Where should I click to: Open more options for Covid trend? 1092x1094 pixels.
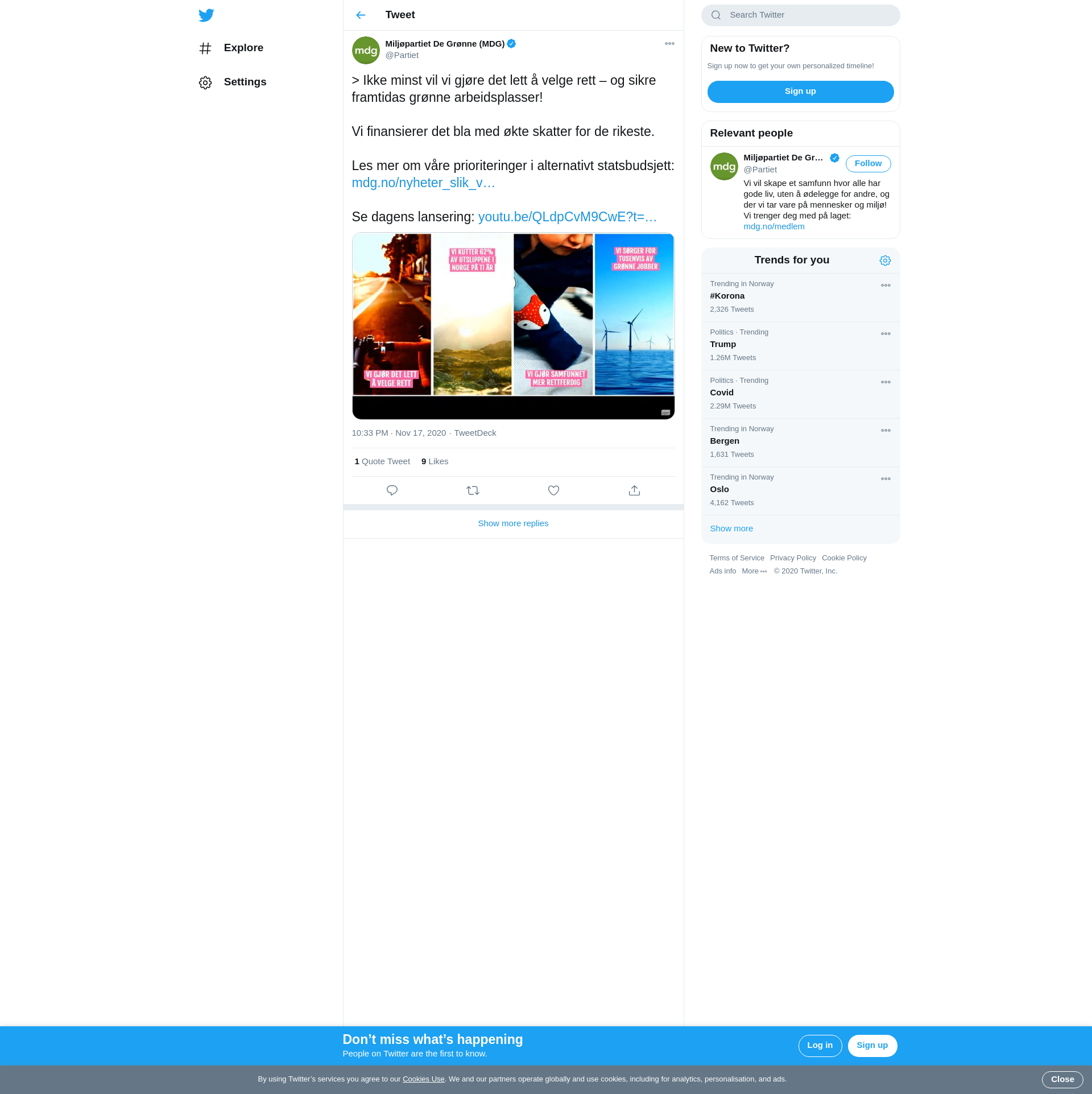pos(886,382)
